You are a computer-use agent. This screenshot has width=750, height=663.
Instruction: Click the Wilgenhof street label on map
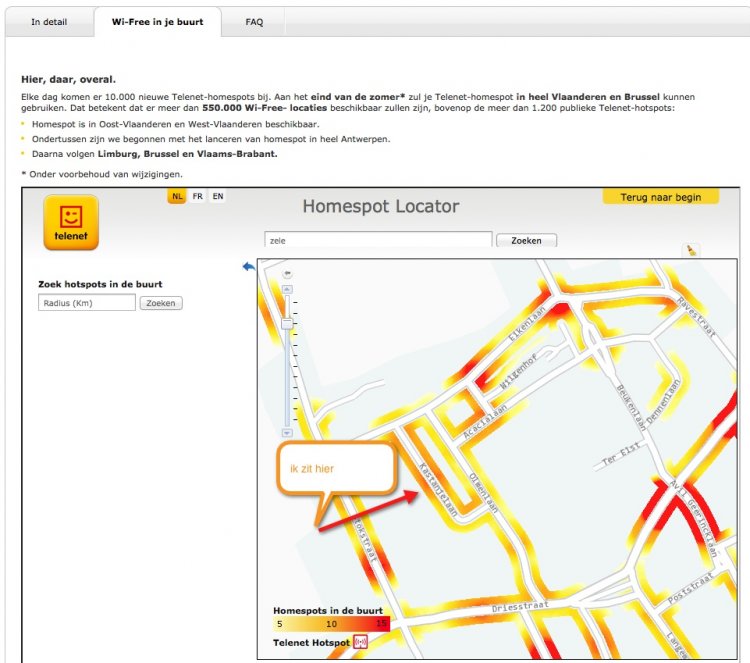(x=518, y=371)
